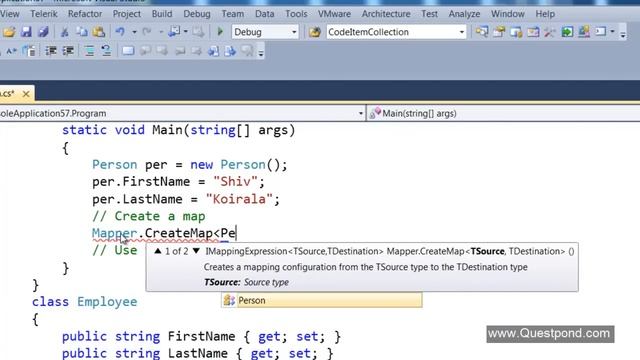Close the .cs* document tab
640x360 pixels.
(x=26, y=94)
